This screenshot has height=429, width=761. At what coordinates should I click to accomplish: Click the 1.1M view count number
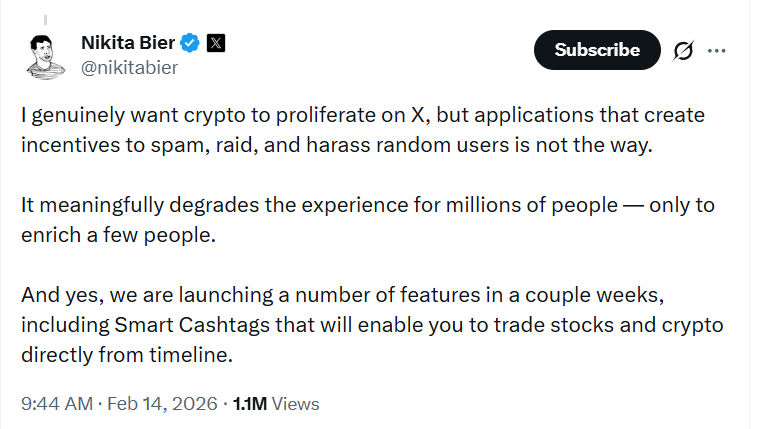pyautogui.click(x=249, y=404)
